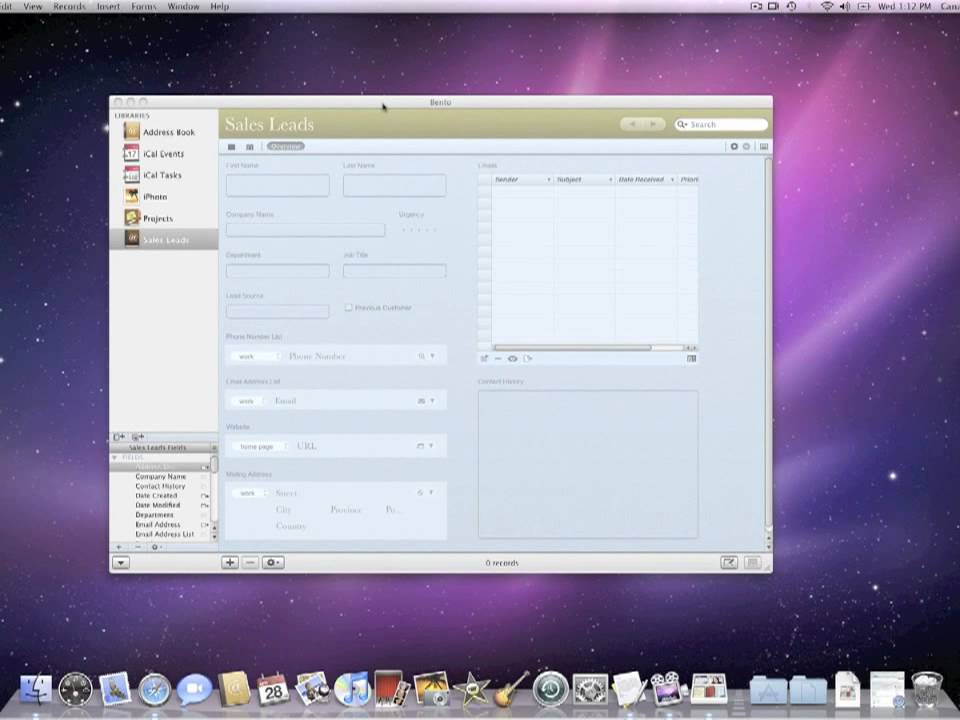
Task: Go to the previous record arrow
Action: pyautogui.click(x=631, y=124)
